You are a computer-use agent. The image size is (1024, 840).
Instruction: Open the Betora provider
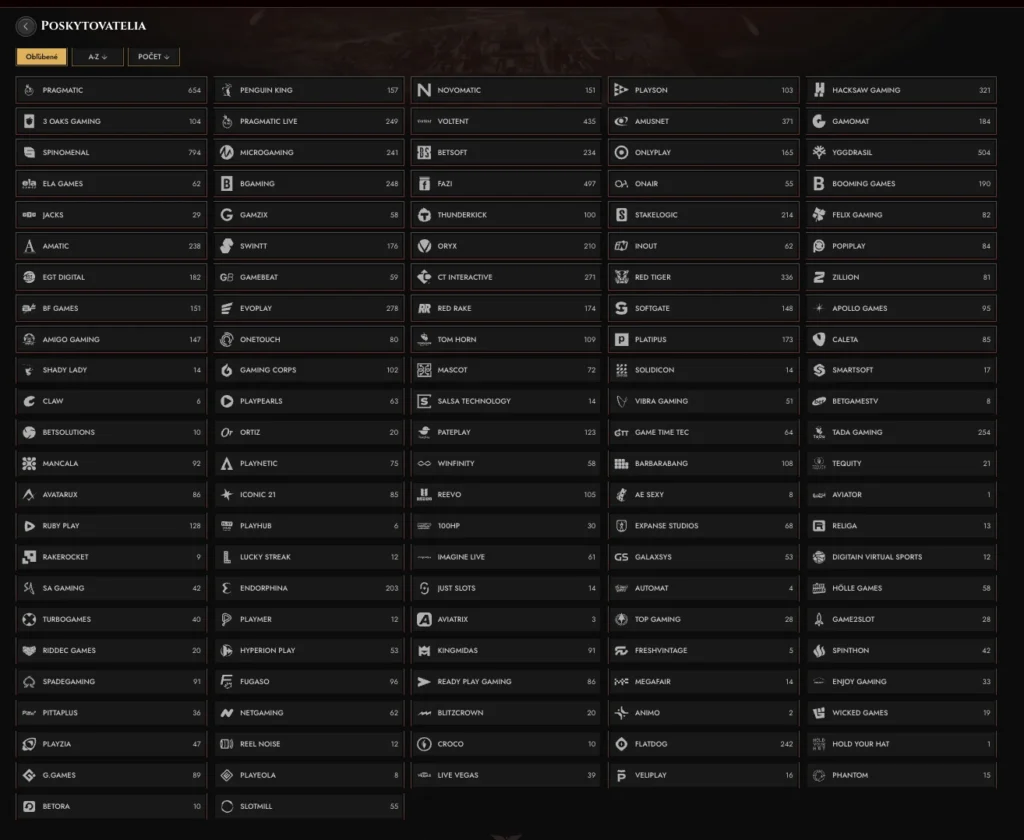[111, 806]
